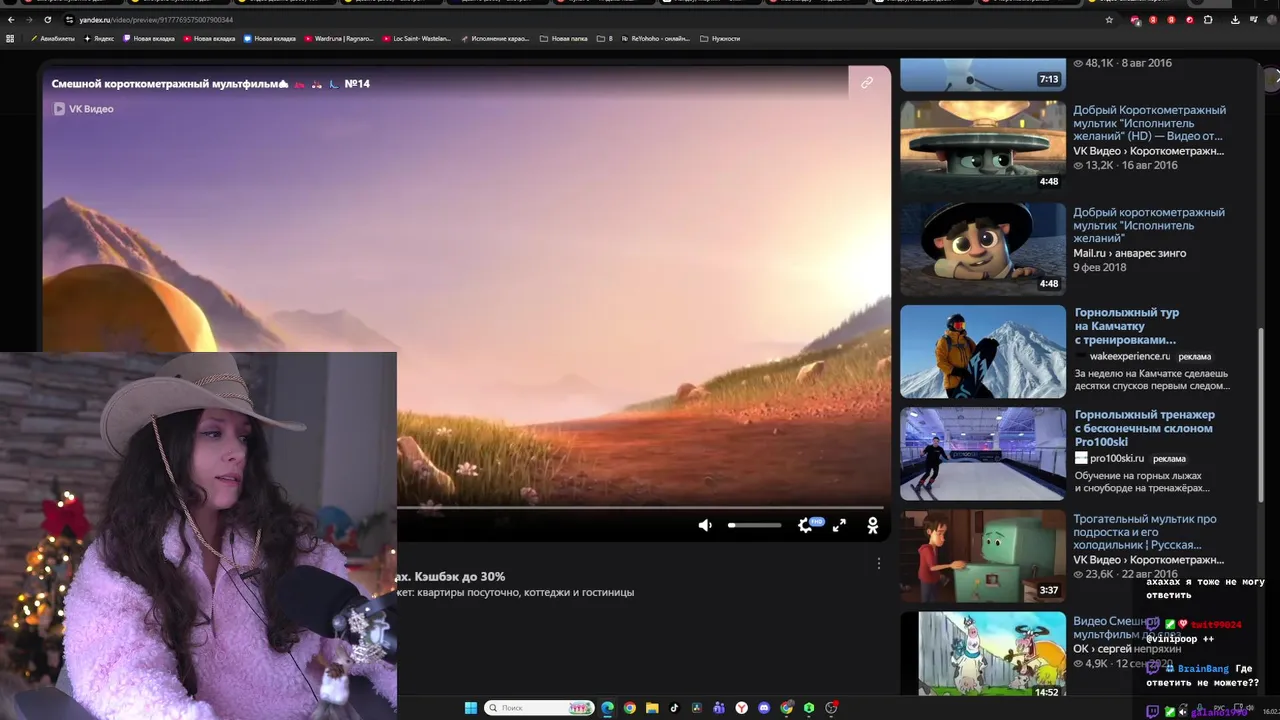Bookmark this page with the star icon
The image size is (1280, 720).
click(x=1109, y=19)
